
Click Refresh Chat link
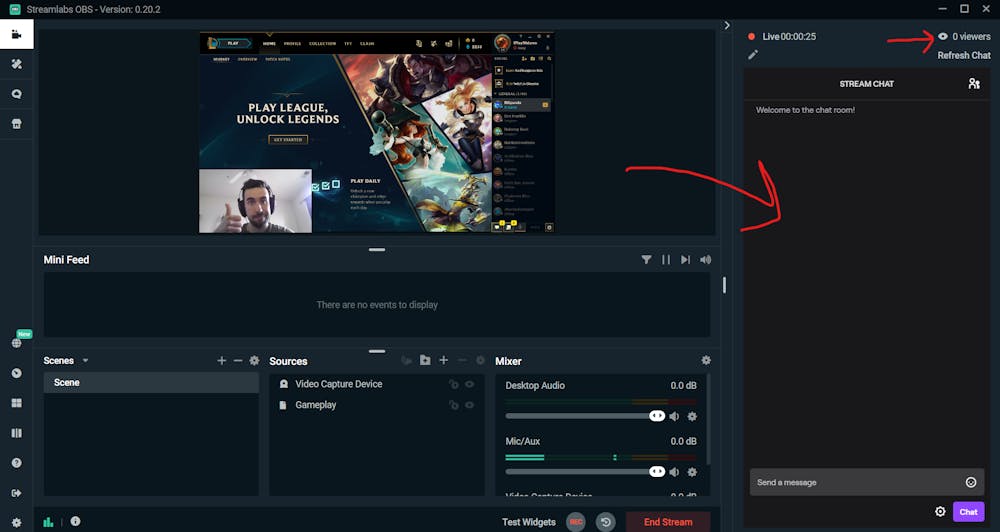click(x=964, y=55)
